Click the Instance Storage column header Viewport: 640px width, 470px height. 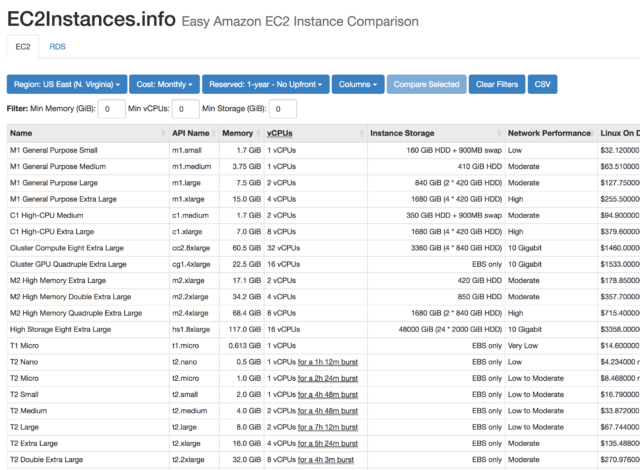coord(401,132)
